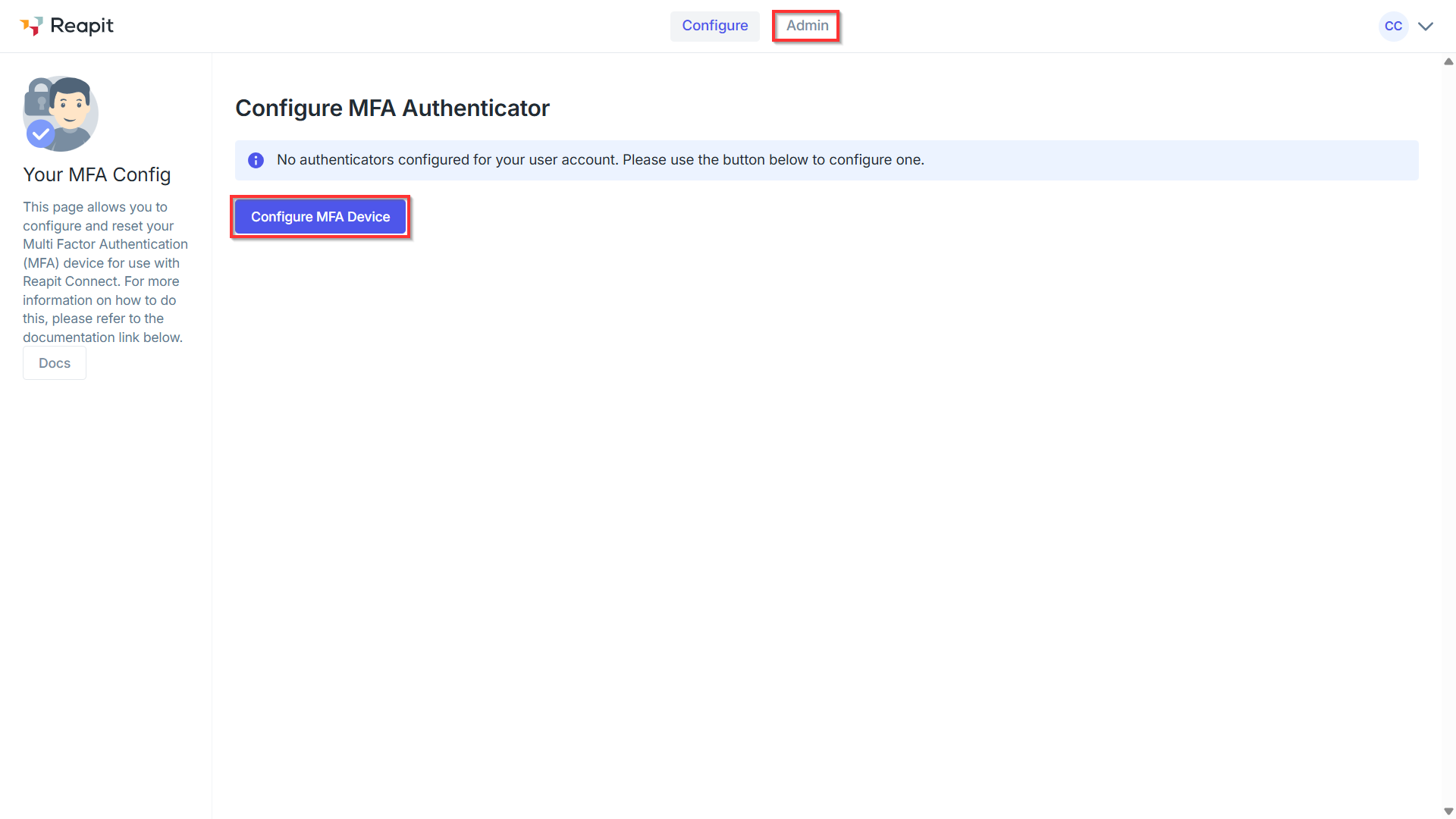Click Configure MFA Device button
The height and width of the screenshot is (819, 1456).
pos(320,217)
